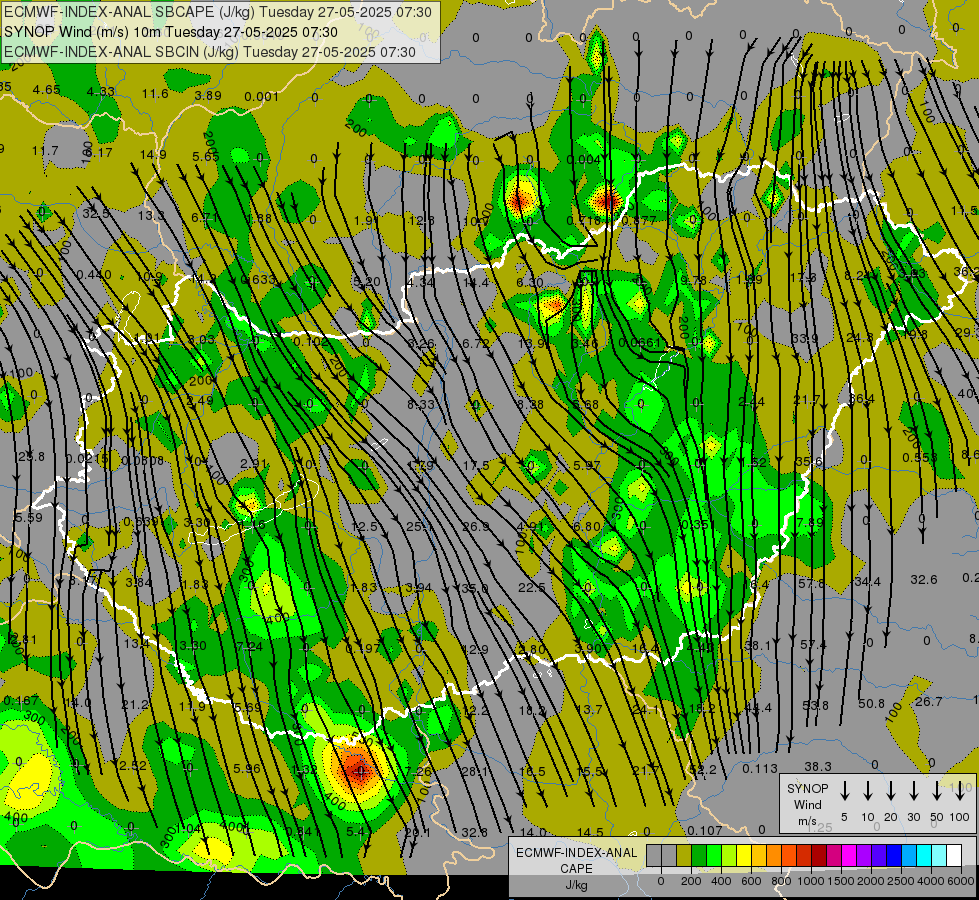Click the SBCAPE title line at top

pyautogui.click(x=217, y=12)
